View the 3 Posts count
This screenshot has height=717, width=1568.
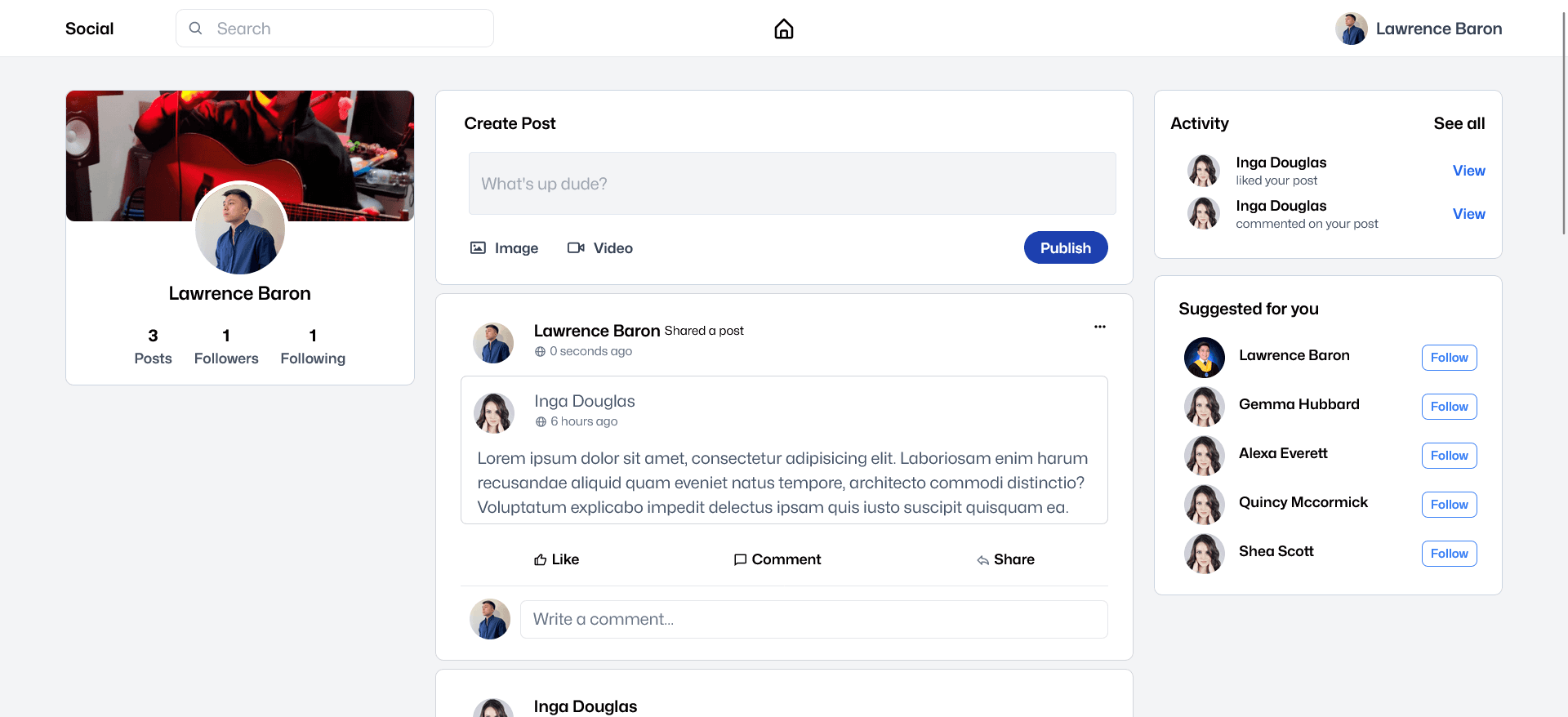pyautogui.click(x=153, y=346)
